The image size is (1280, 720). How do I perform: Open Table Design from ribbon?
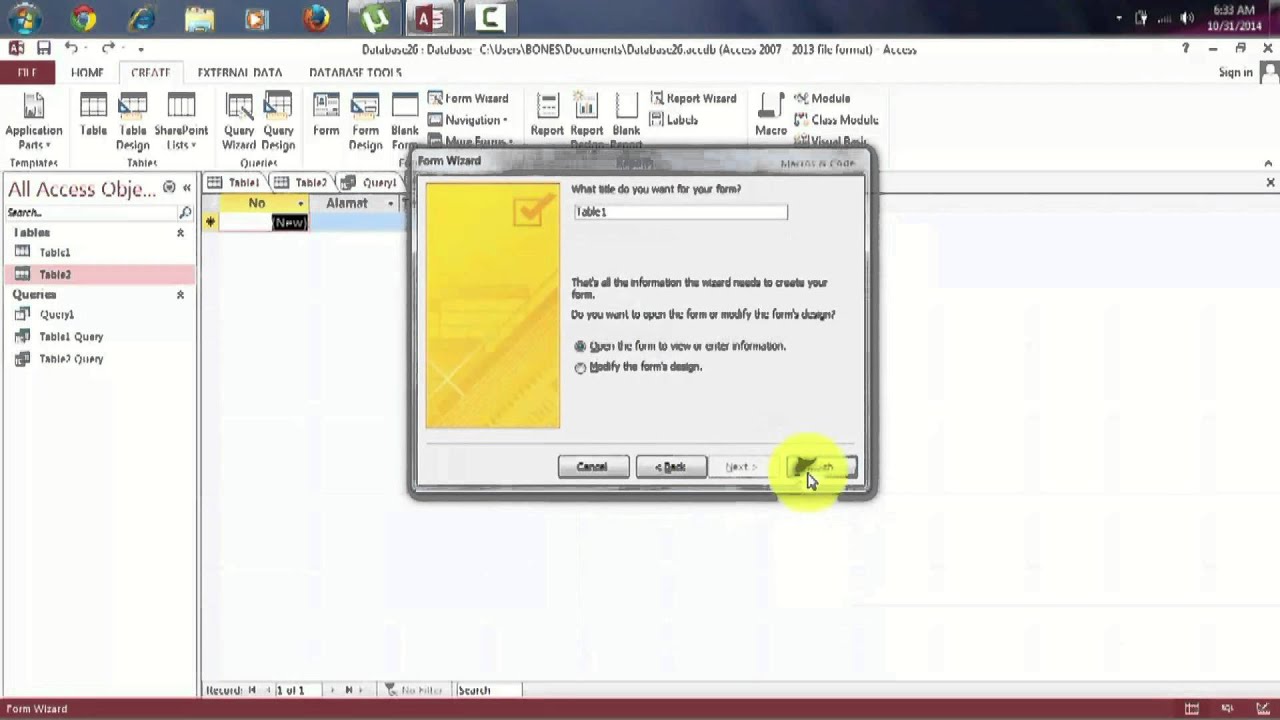(x=133, y=122)
